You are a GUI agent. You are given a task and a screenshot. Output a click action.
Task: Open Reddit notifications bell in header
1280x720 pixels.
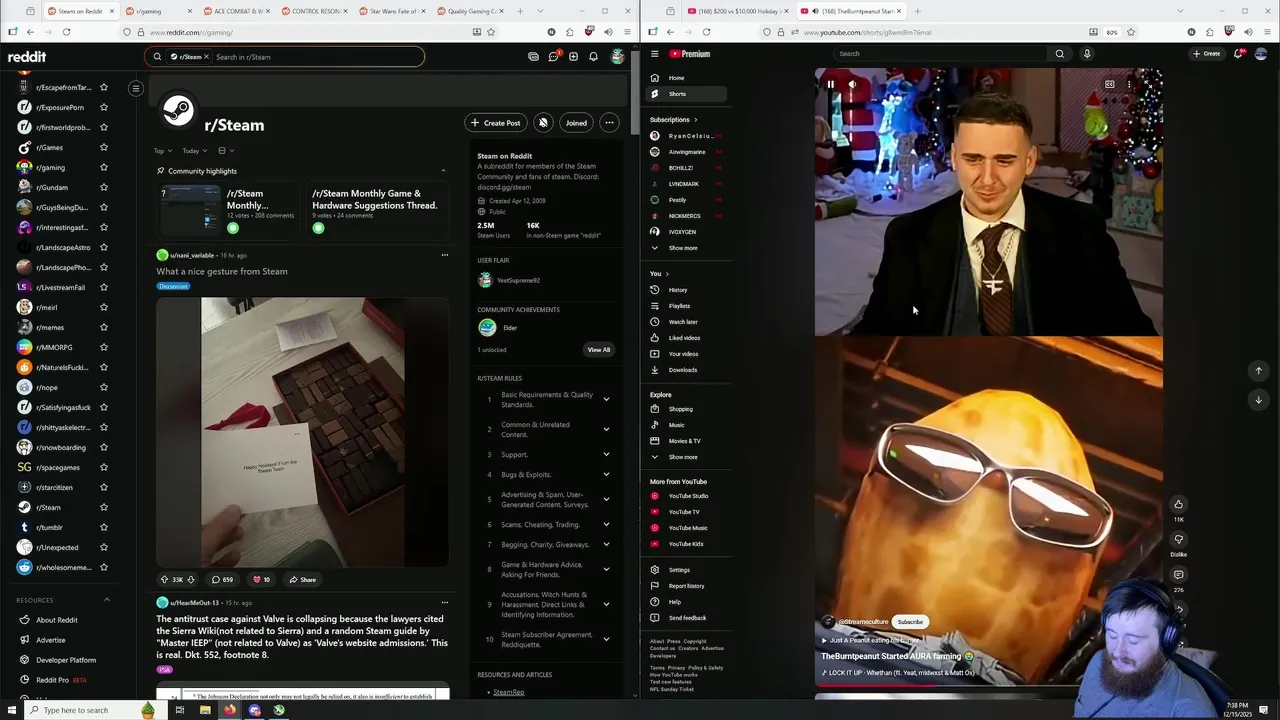coord(593,57)
